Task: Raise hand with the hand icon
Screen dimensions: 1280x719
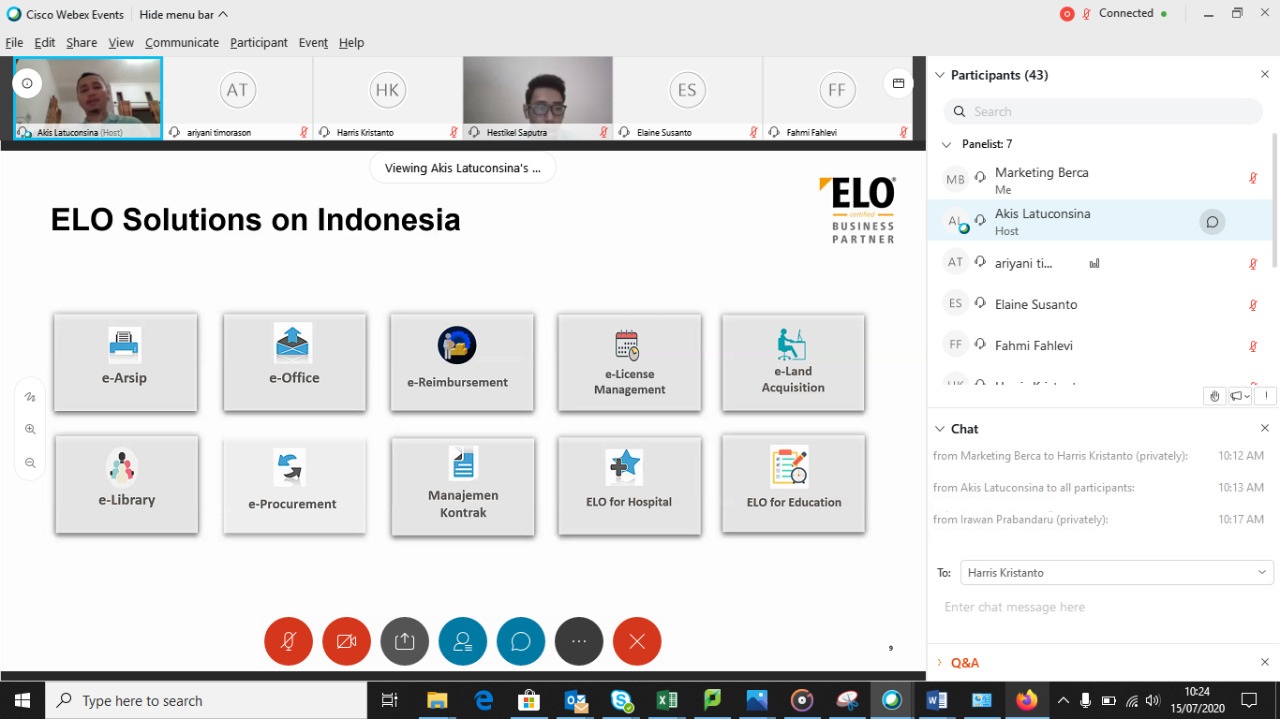Action: (1215, 396)
